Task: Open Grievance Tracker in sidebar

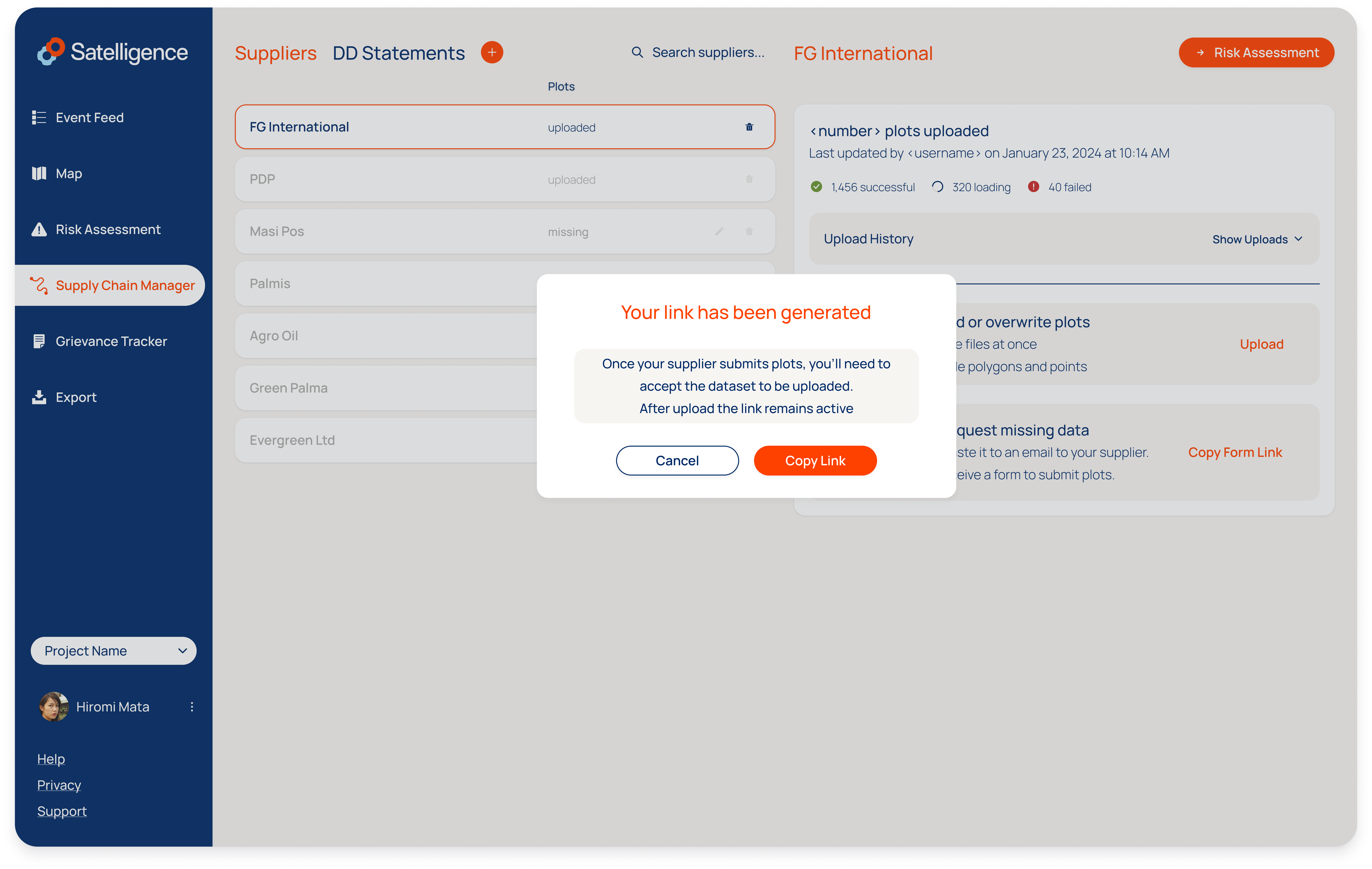Action: (x=111, y=341)
